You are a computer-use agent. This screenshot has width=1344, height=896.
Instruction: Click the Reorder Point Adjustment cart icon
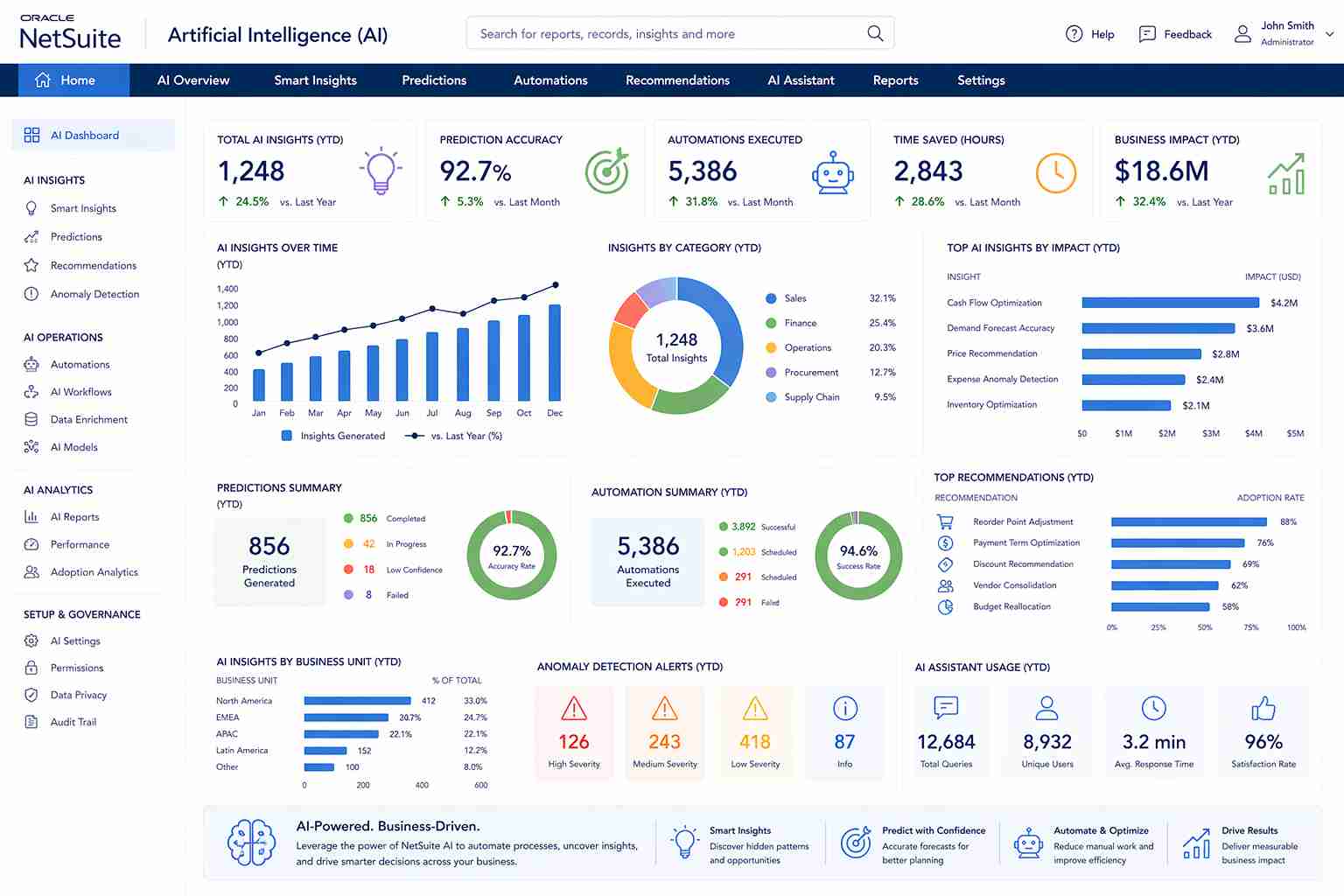coord(946,521)
